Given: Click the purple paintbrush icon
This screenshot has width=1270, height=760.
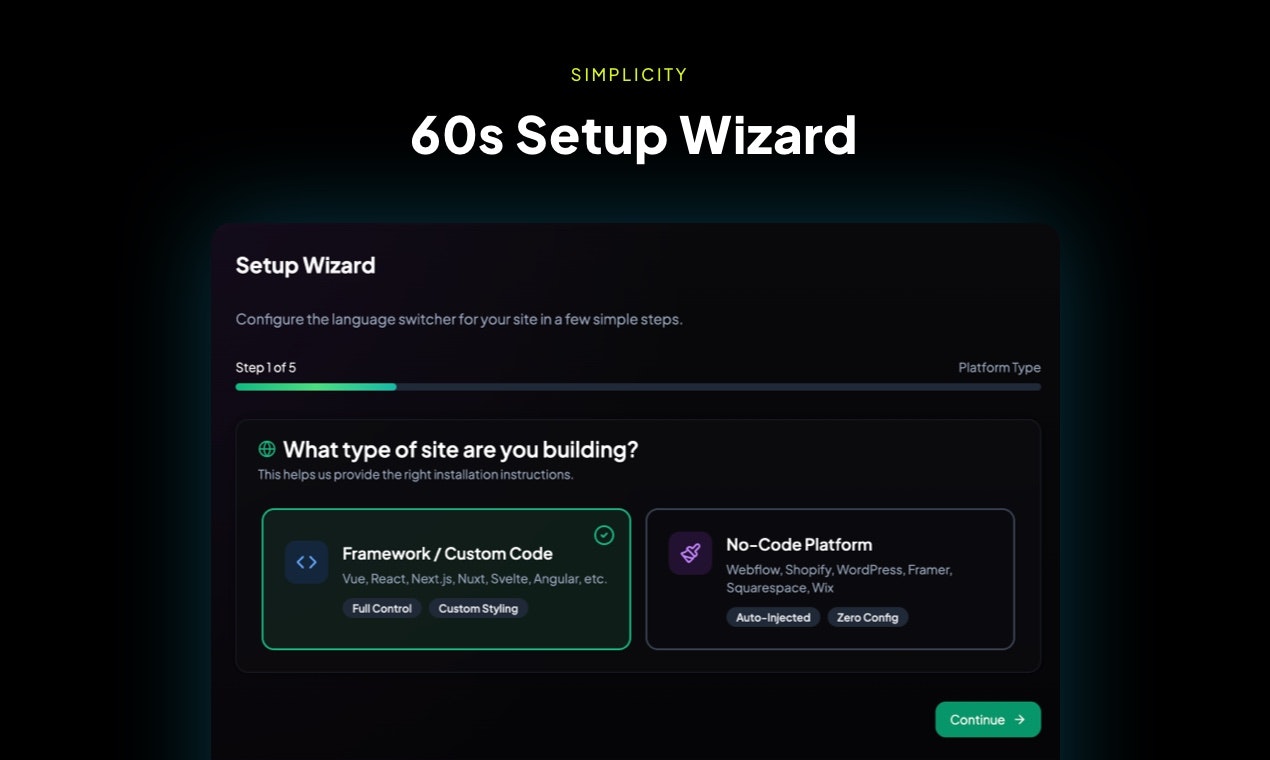Looking at the screenshot, I should [x=690, y=553].
